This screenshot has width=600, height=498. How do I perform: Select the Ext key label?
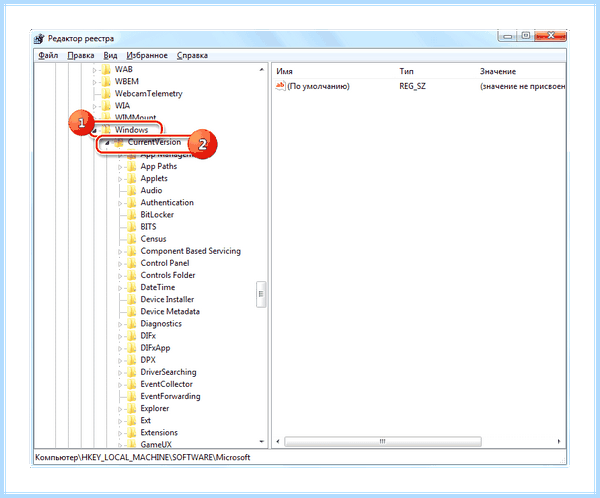tap(145, 421)
